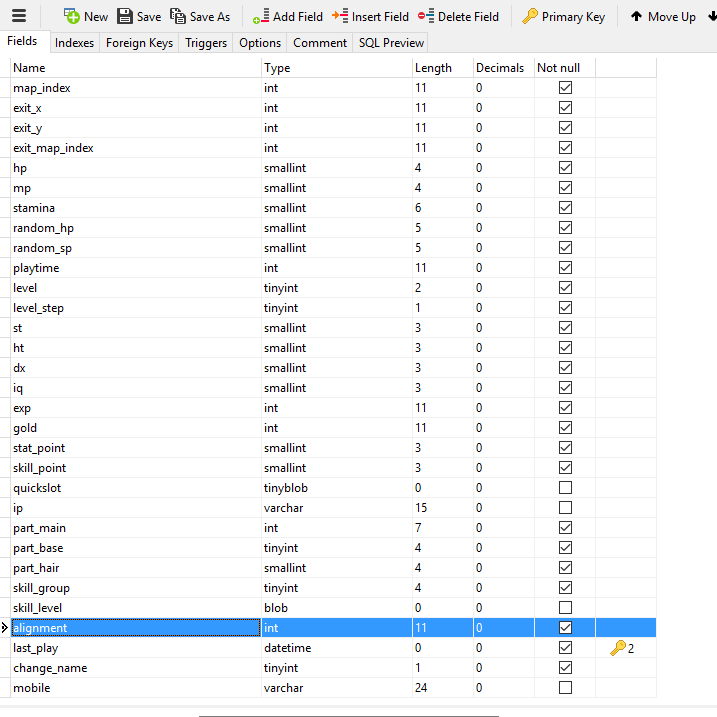Select the exit_map_index field name
Image resolution: width=717 pixels, height=717 pixels.
click(x=53, y=148)
